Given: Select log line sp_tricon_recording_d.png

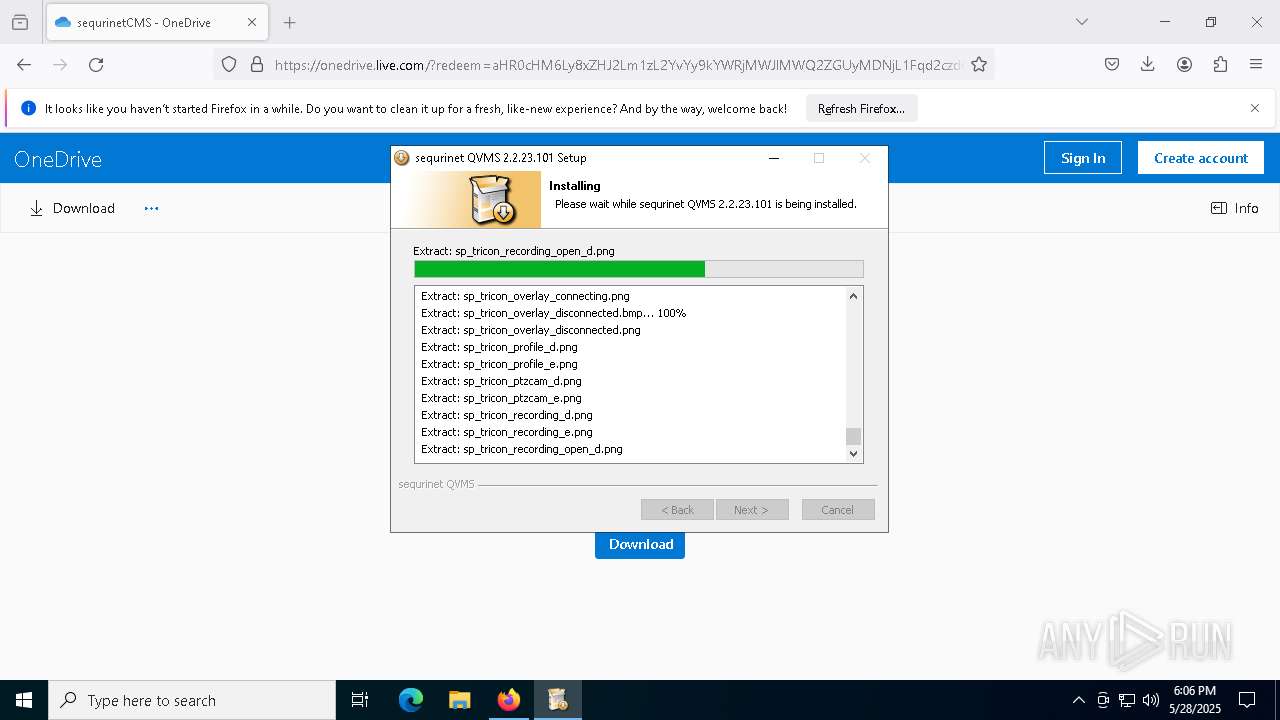Looking at the screenshot, I should click(507, 415).
